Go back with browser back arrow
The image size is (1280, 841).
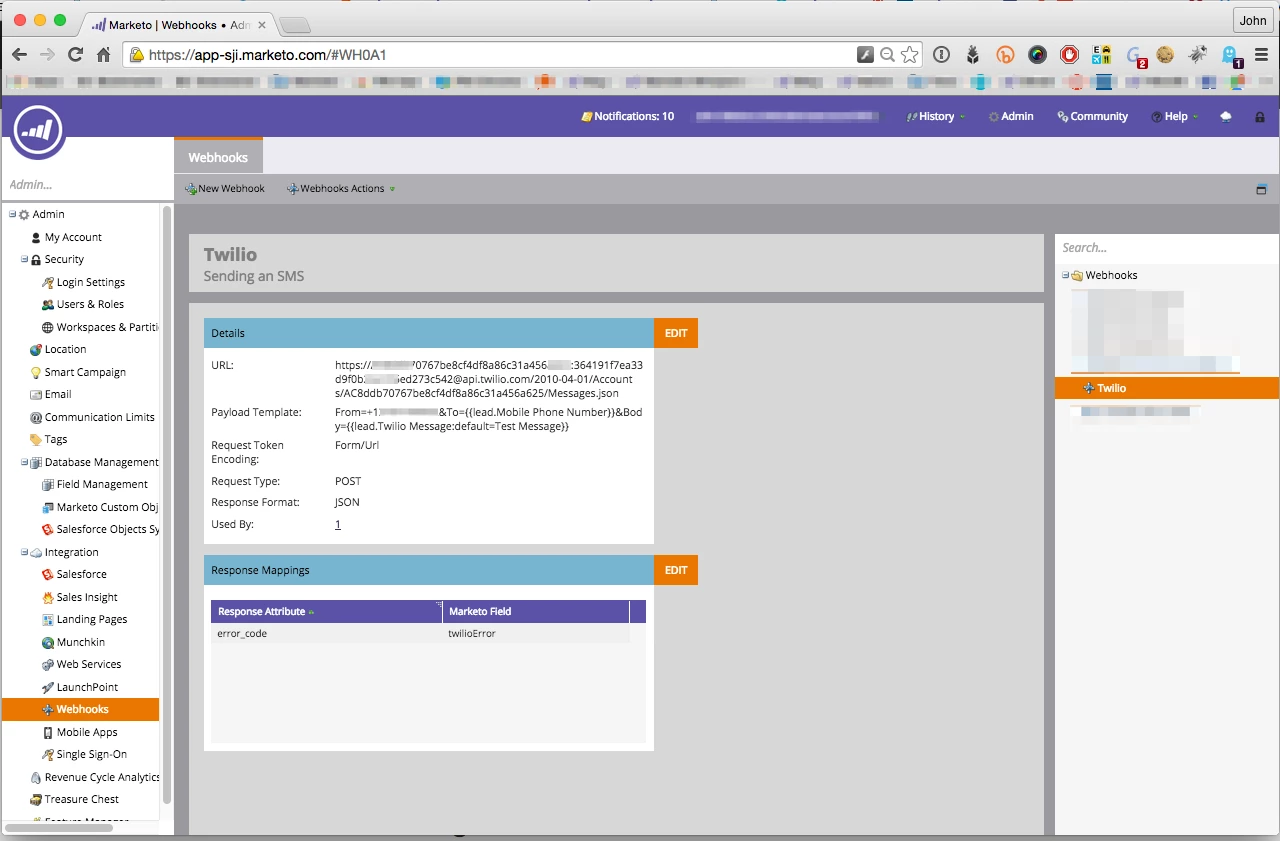click(19, 55)
